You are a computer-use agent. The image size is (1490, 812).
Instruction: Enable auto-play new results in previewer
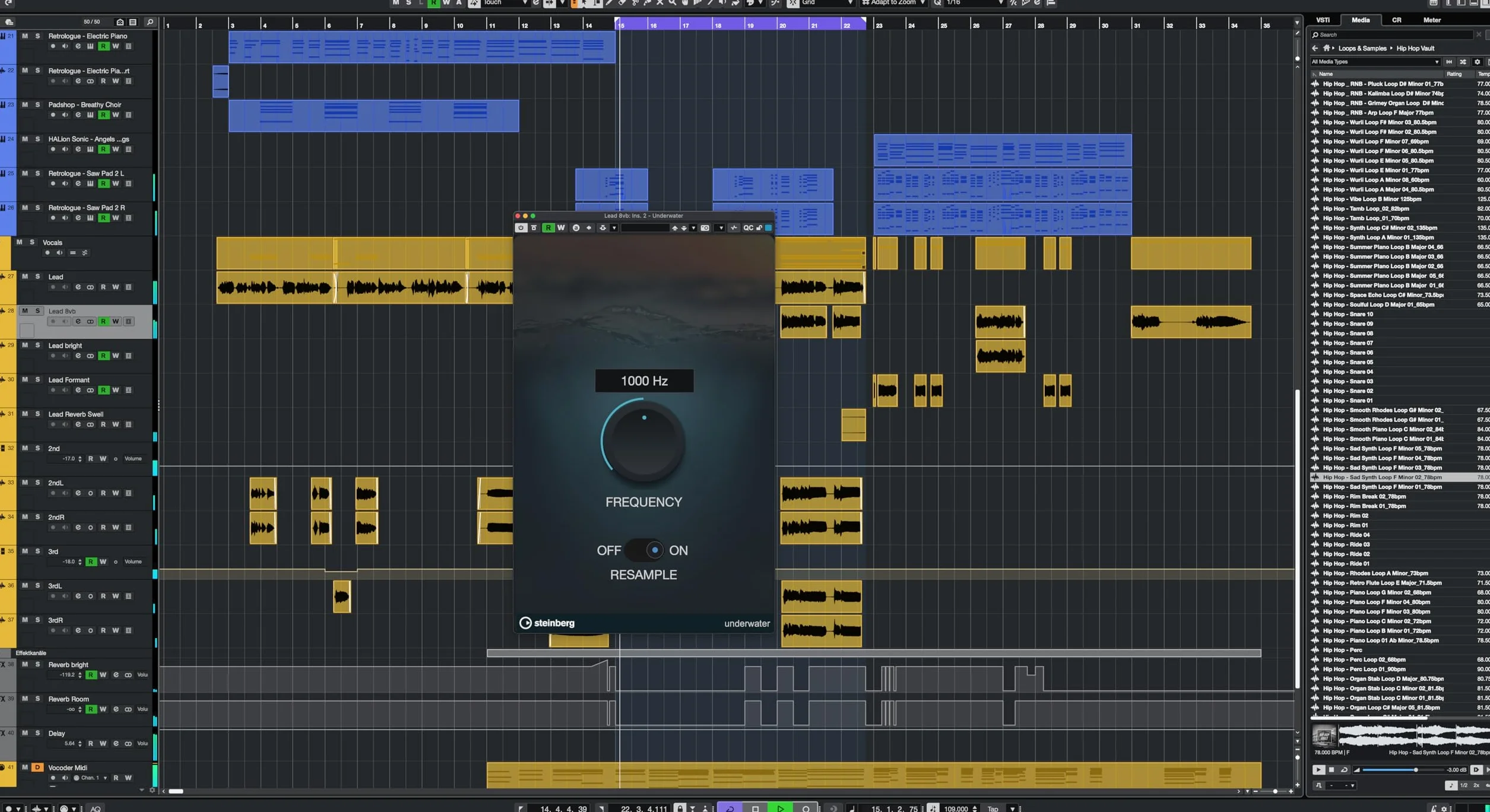(x=1476, y=770)
